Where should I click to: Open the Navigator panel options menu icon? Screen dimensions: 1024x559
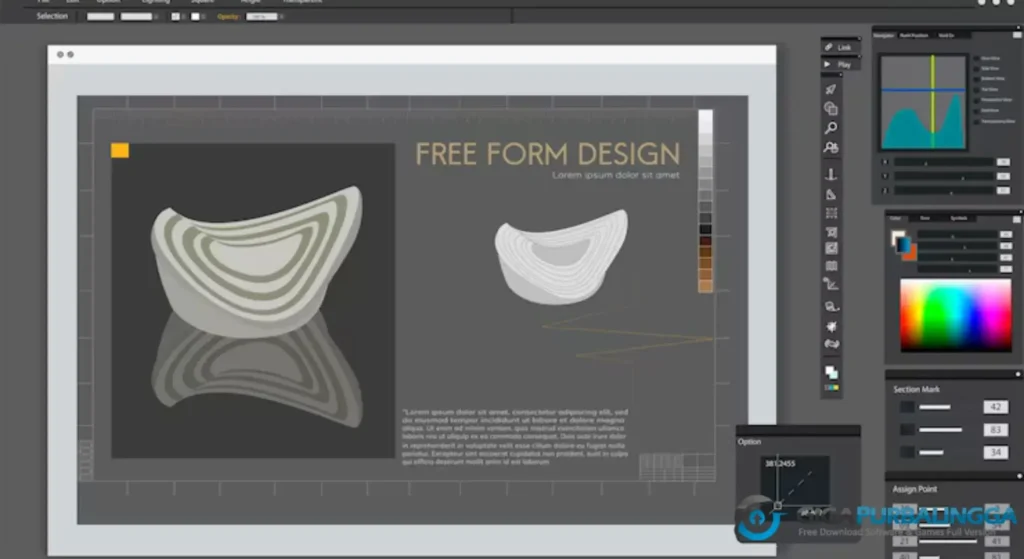point(1017,35)
